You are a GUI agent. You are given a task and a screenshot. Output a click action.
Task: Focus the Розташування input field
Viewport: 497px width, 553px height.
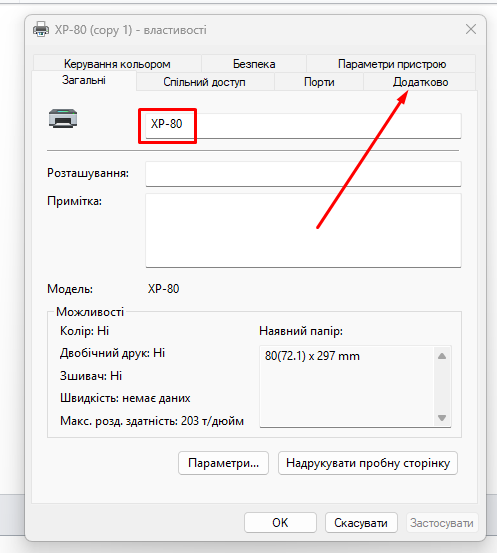(303, 174)
